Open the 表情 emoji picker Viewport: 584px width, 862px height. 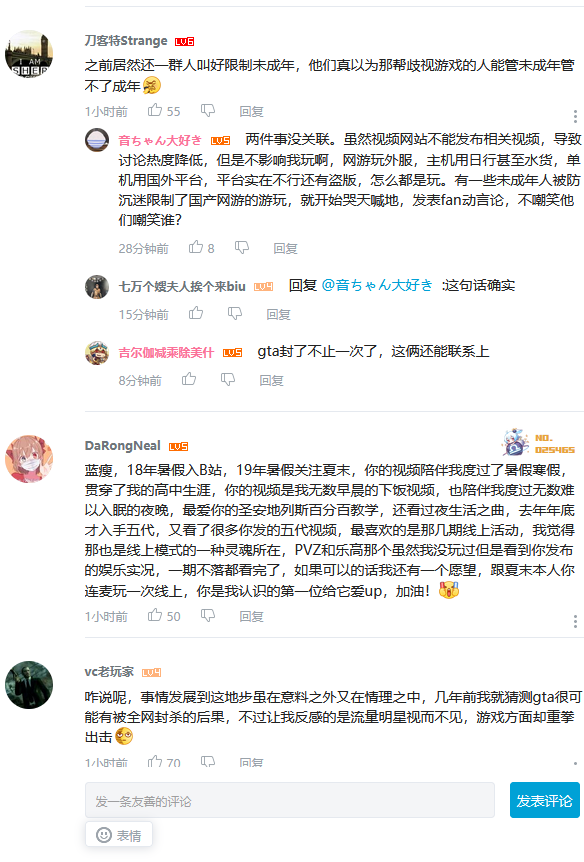119,835
